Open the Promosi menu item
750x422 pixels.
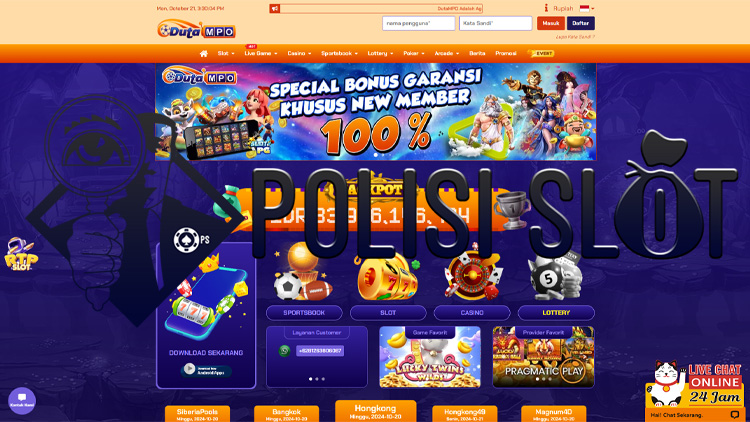[506, 54]
